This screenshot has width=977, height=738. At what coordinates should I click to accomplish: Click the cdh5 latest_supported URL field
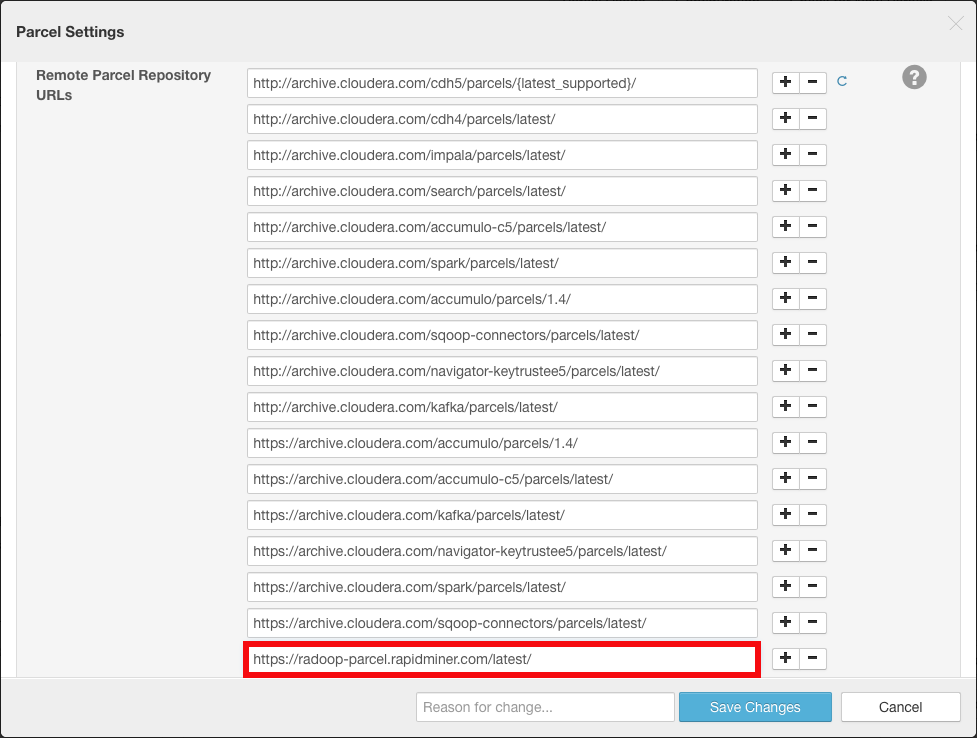point(502,83)
